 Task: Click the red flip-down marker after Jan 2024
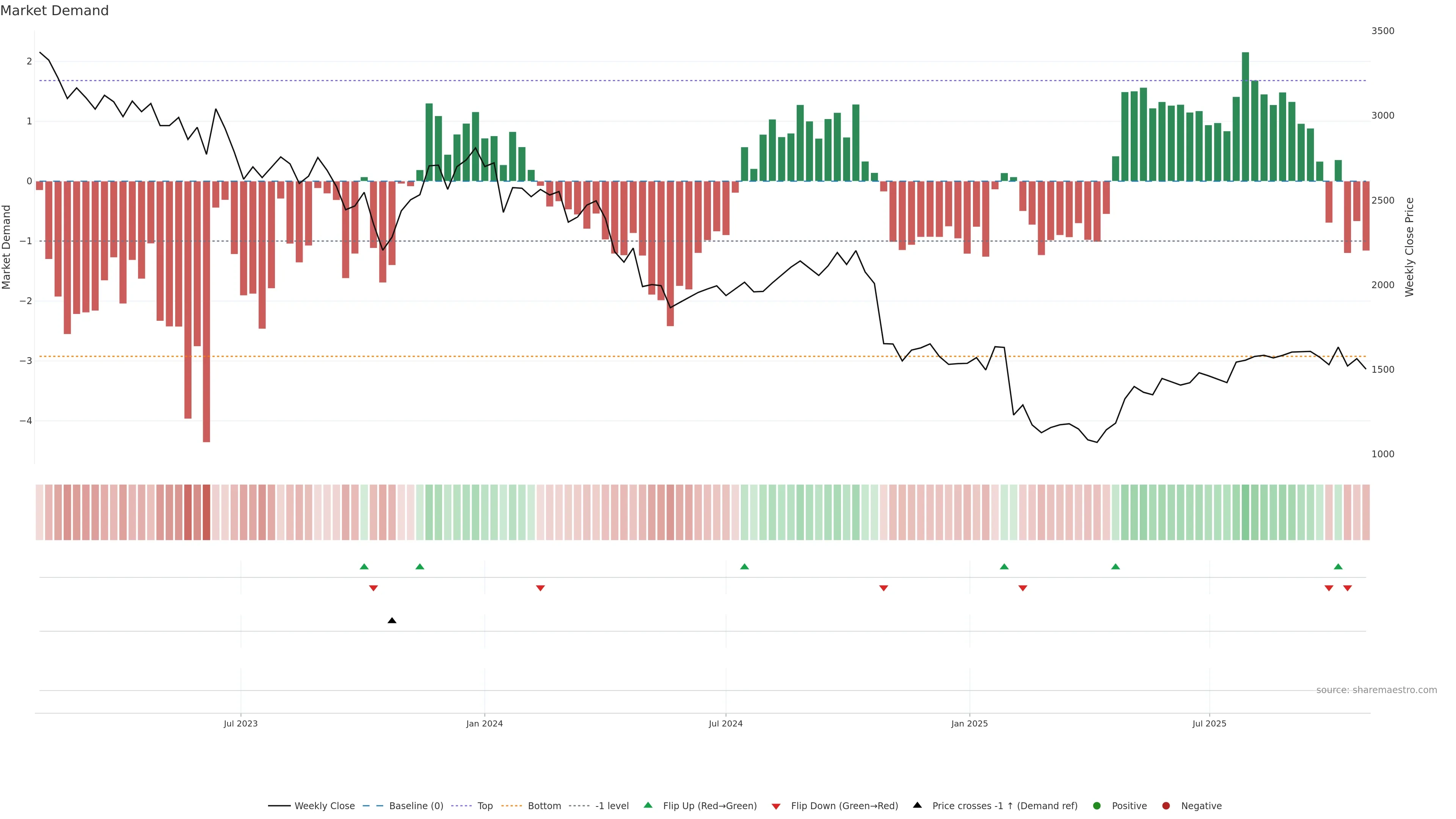pos(540,588)
